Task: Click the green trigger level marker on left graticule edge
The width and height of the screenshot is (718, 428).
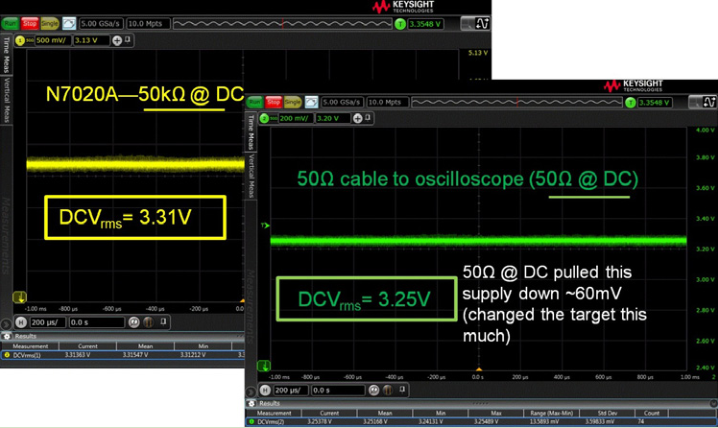Action: pyautogui.click(x=265, y=225)
